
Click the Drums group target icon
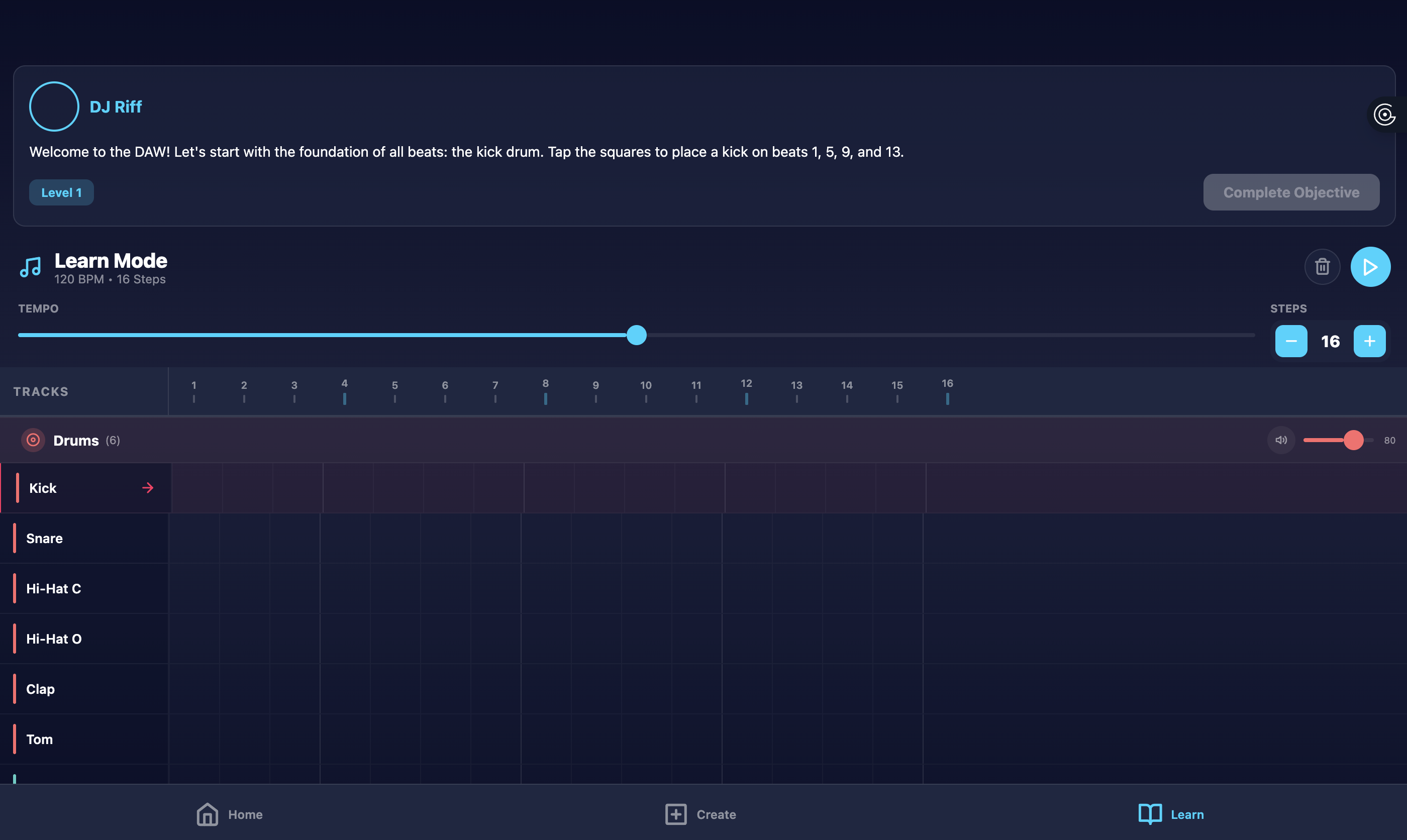[33, 440]
